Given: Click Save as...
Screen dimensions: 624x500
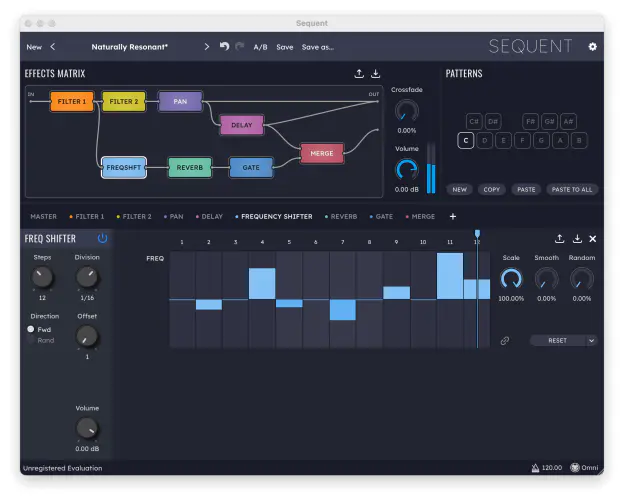Looking at the screenshot, I should (318, 47).
